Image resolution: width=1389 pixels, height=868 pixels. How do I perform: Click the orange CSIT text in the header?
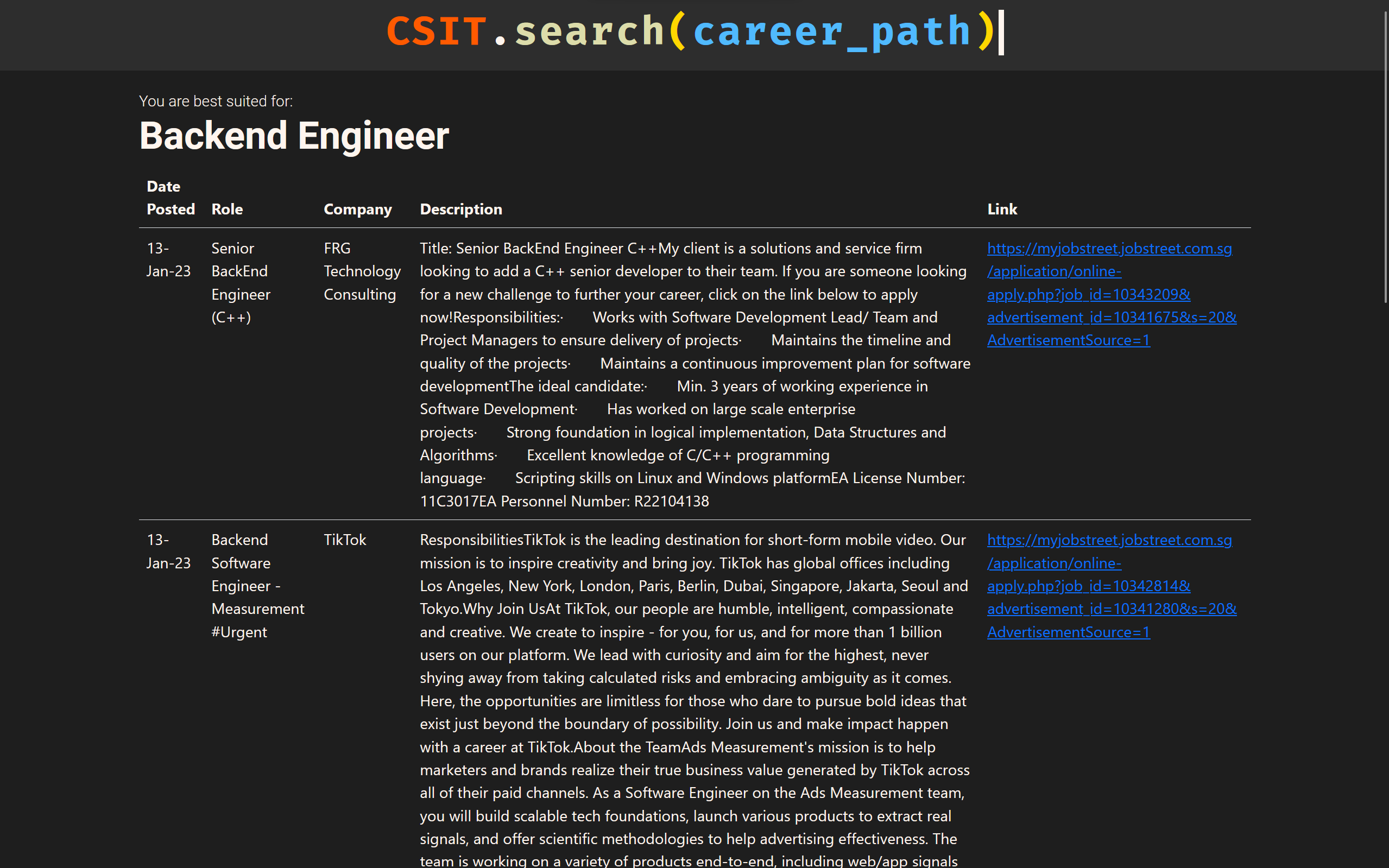tap(437, 31)
